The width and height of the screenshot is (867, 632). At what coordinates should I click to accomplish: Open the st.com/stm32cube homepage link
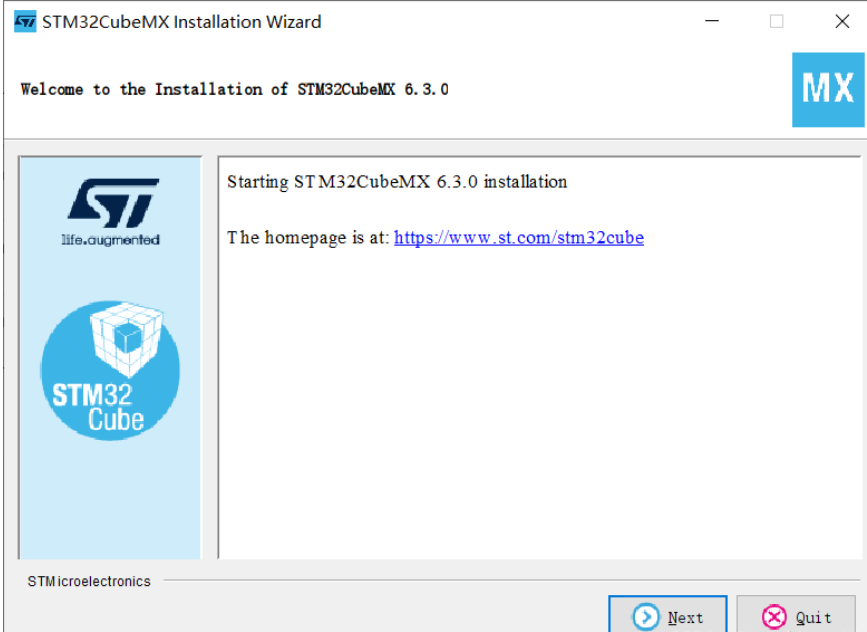(519, 238)
